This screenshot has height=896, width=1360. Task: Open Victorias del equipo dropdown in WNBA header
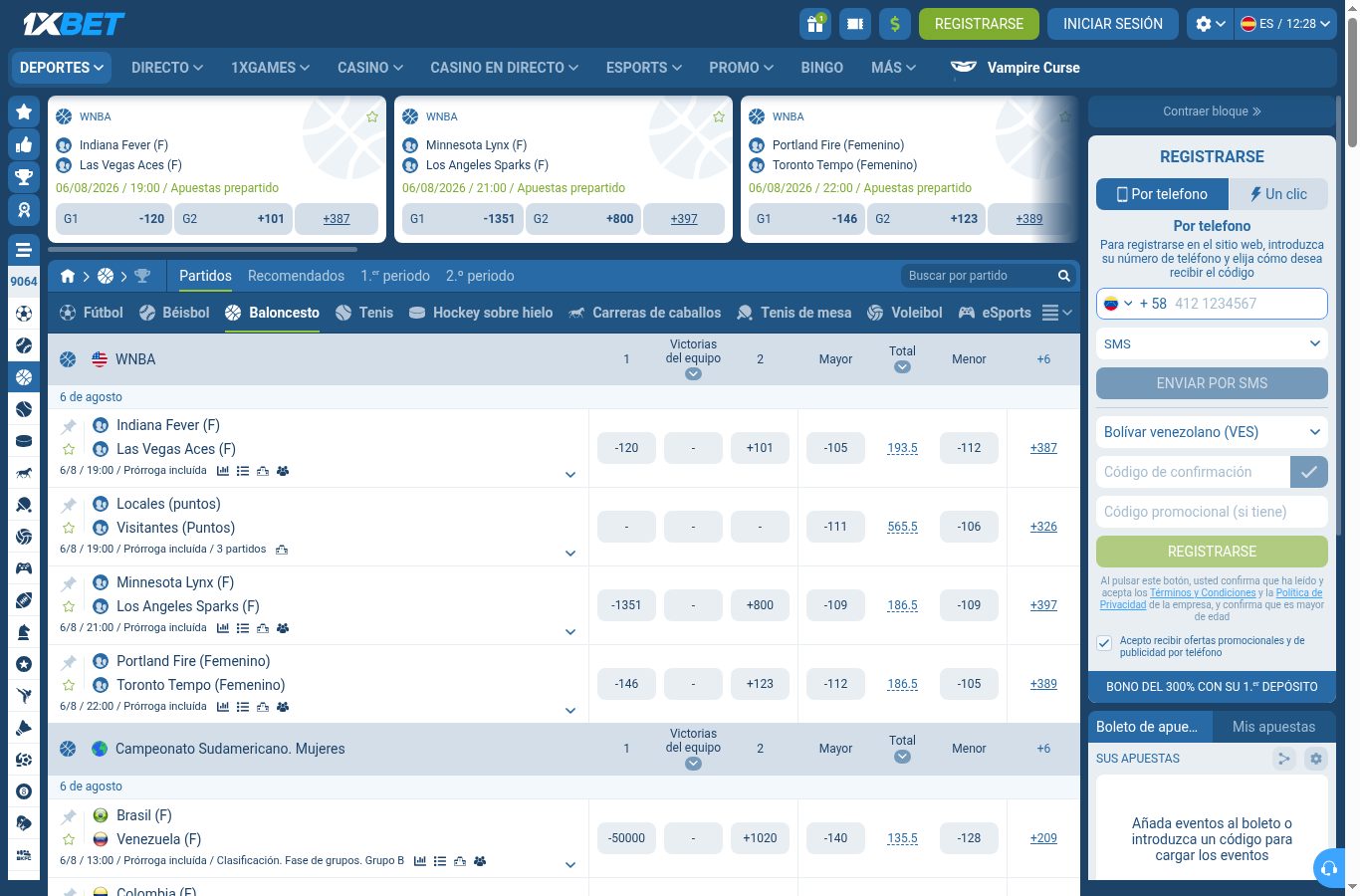tap(693, 374)
